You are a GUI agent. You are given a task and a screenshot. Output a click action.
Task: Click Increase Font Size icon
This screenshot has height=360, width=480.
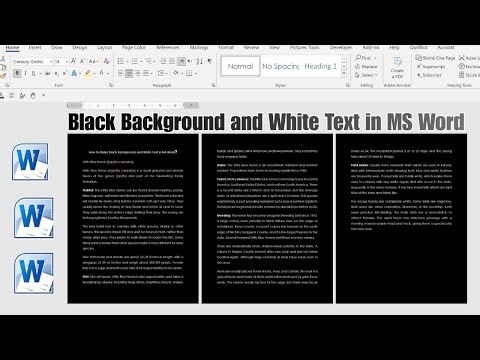tap(74, 61)
